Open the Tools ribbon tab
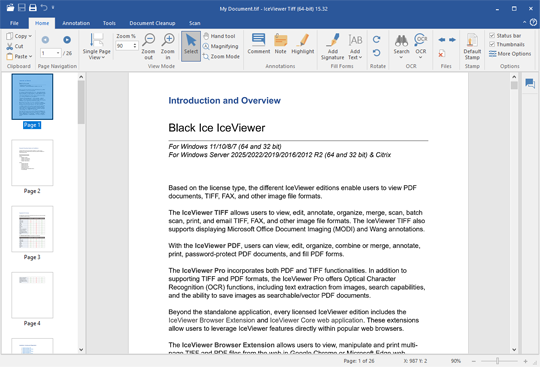540x367 pixels. tap(109, 23)
